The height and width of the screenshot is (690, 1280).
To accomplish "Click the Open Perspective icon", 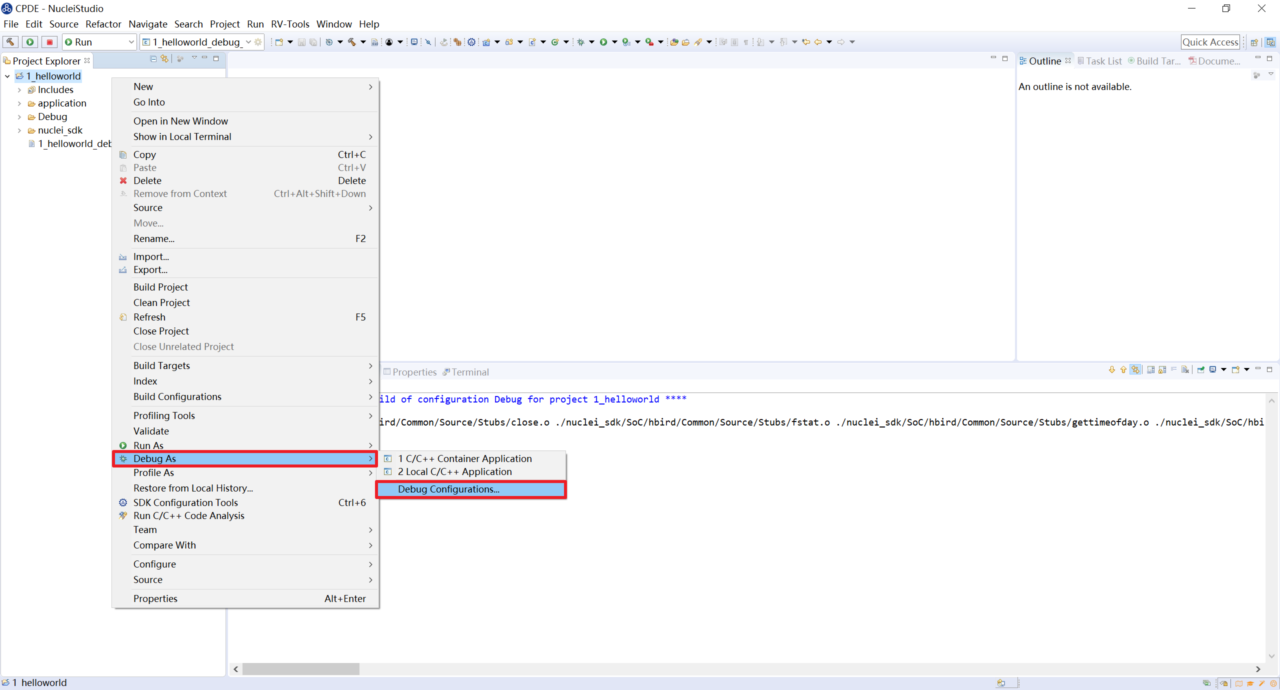I will [x=1255, y=42].
